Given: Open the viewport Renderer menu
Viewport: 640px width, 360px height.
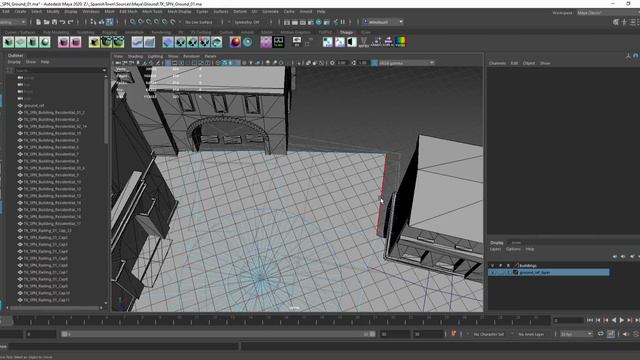Looking at the screenshot, I should click(191, 56).
